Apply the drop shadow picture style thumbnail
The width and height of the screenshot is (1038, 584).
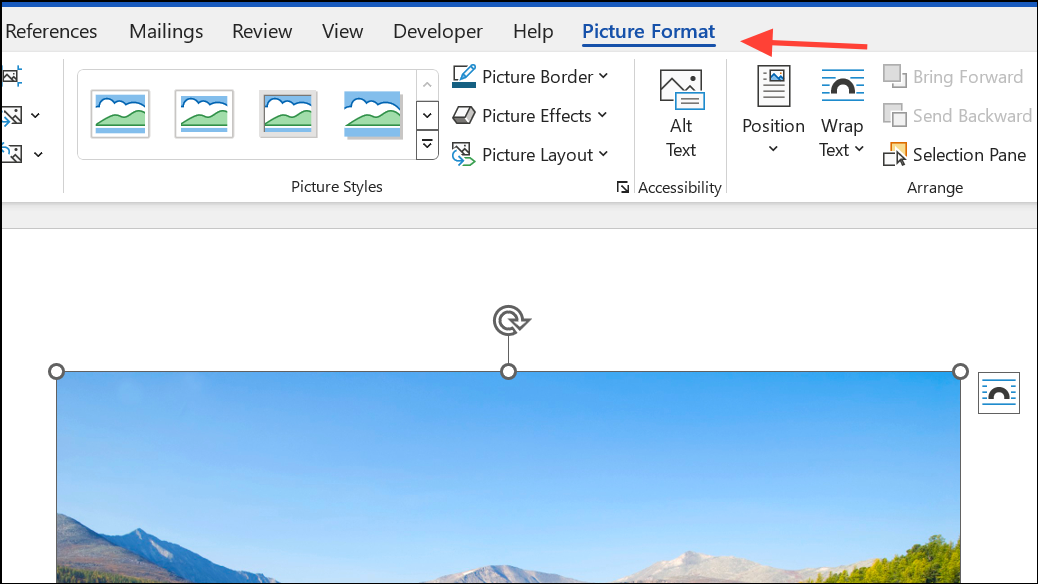(373, 114)
